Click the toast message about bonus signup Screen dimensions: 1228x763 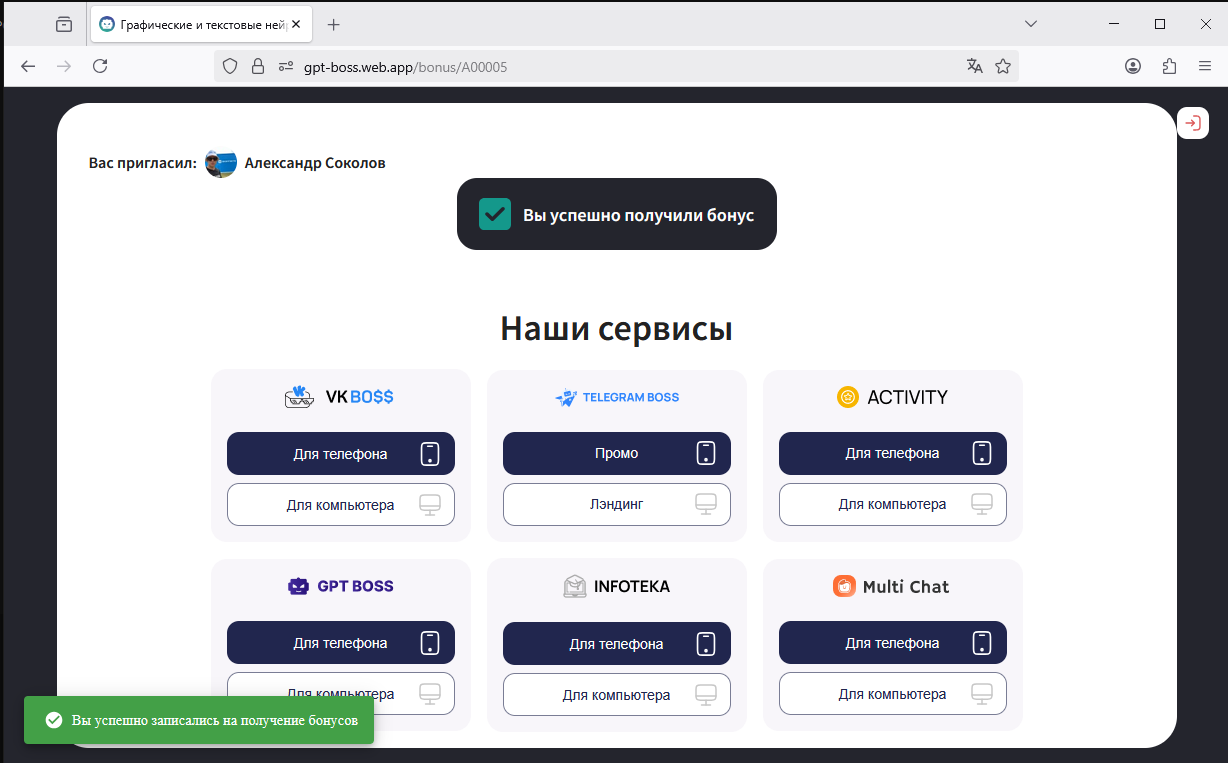click(215, 720)
